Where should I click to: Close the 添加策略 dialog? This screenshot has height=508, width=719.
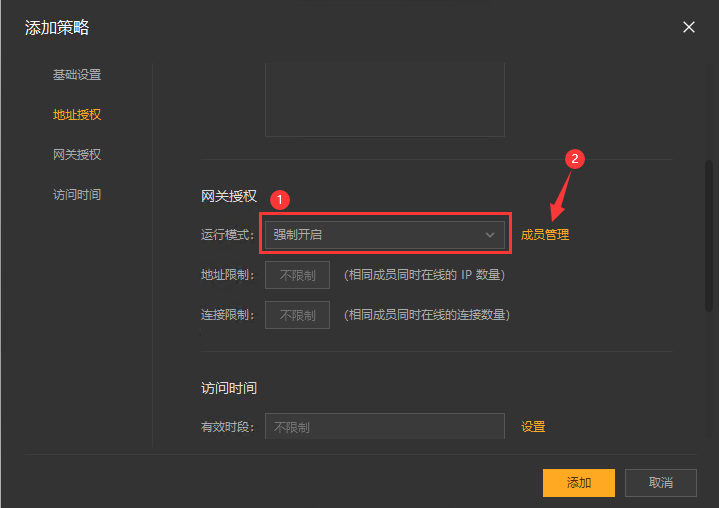point(689,27)
